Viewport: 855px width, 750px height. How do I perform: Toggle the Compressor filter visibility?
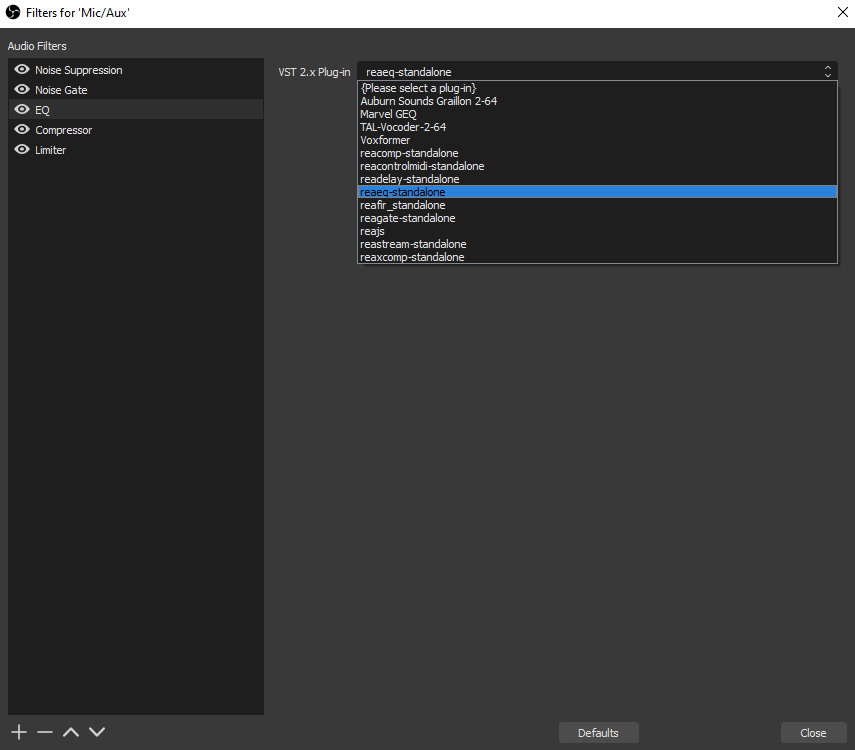[x=22, y=130]
